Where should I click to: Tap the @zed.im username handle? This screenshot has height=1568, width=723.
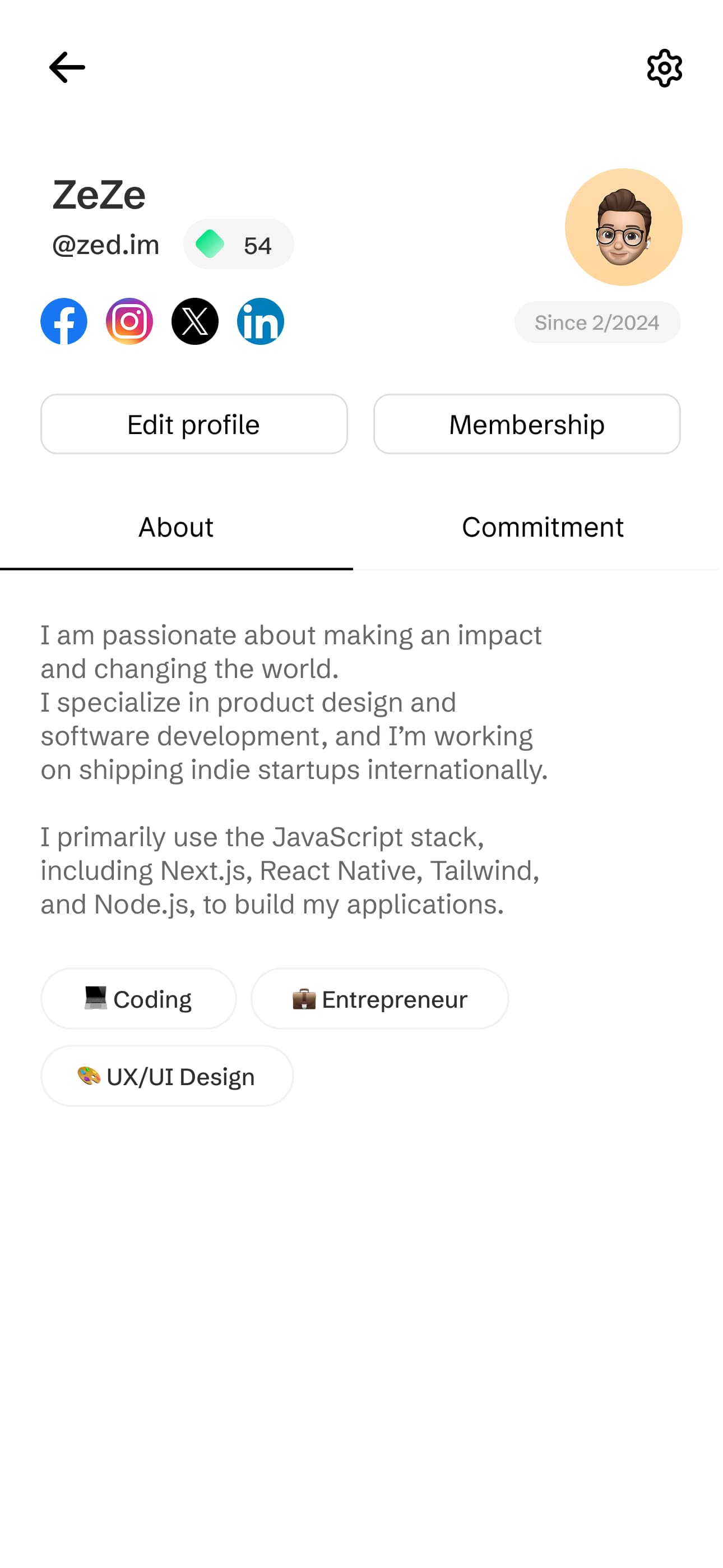click(x=106, y=245)
